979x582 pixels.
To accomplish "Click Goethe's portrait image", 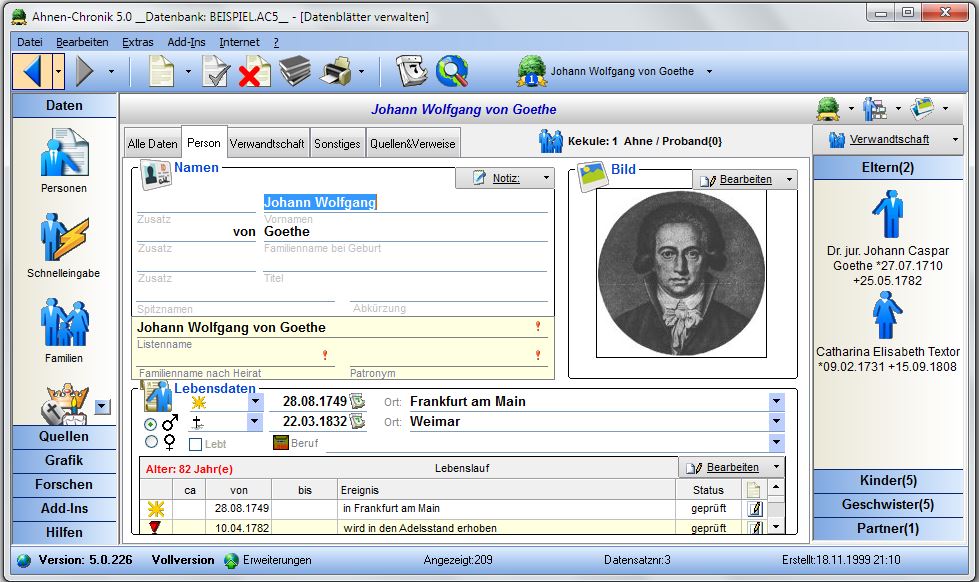I will point(681,274).
